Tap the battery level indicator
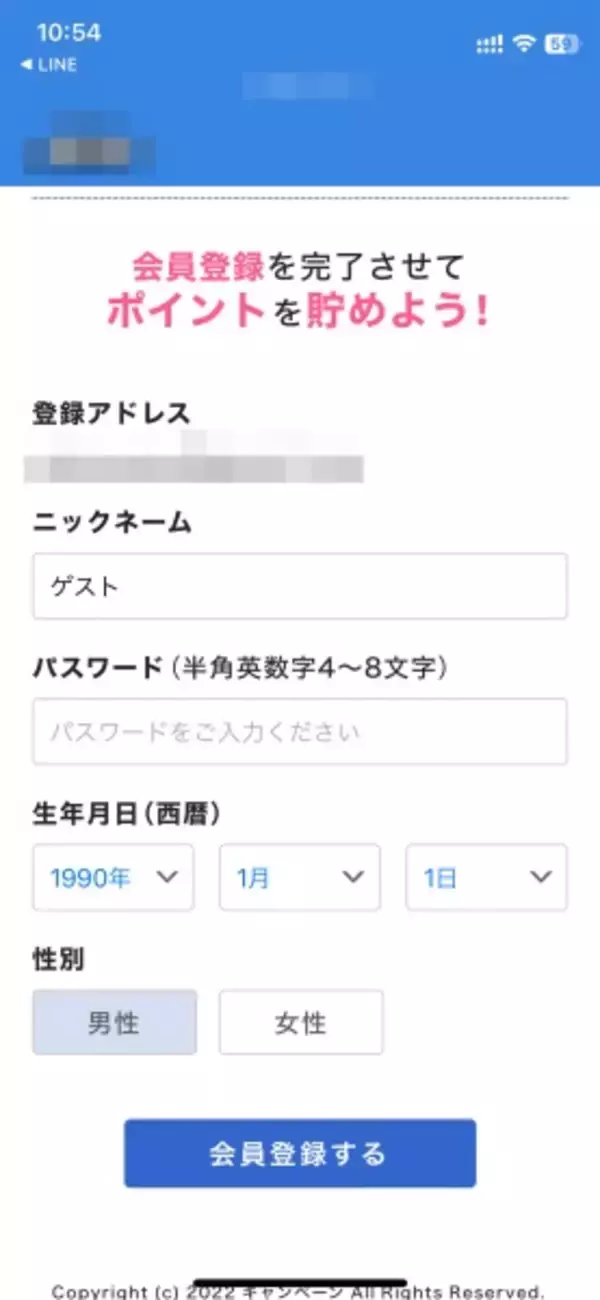Image resolution: width=600 pixels, height=1300 pixels. coord(560,44)
